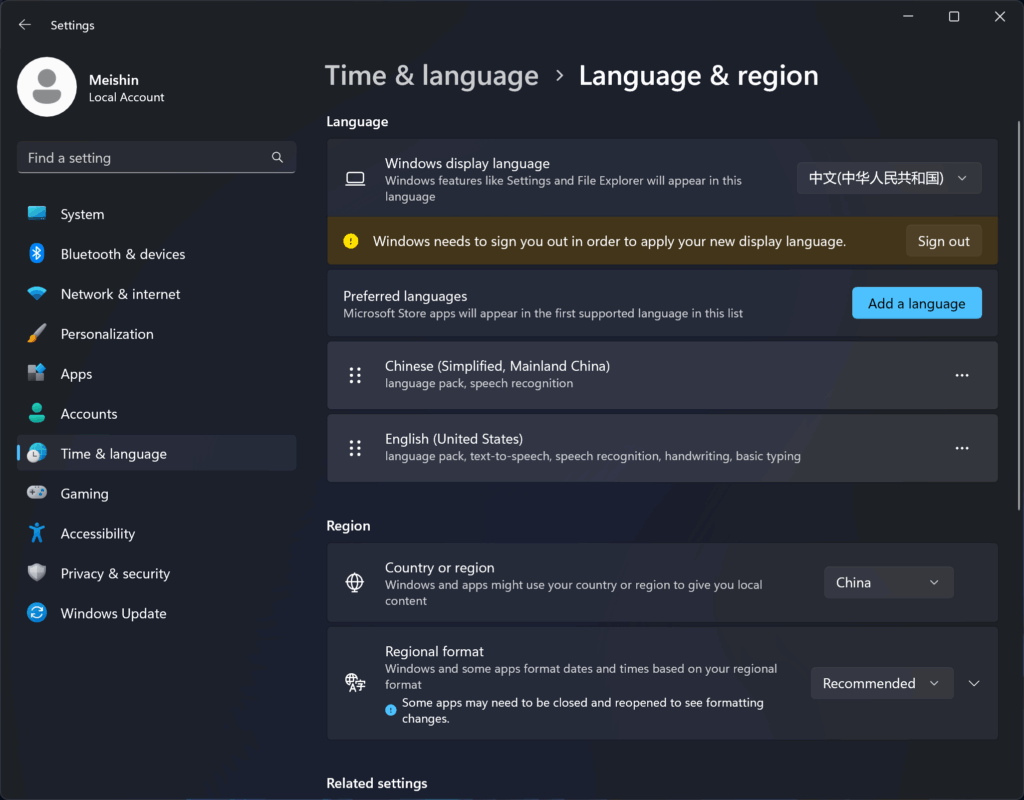
Task: Open more options for Chinese (Simplified, Mainland China)
Action: point(961,375)
